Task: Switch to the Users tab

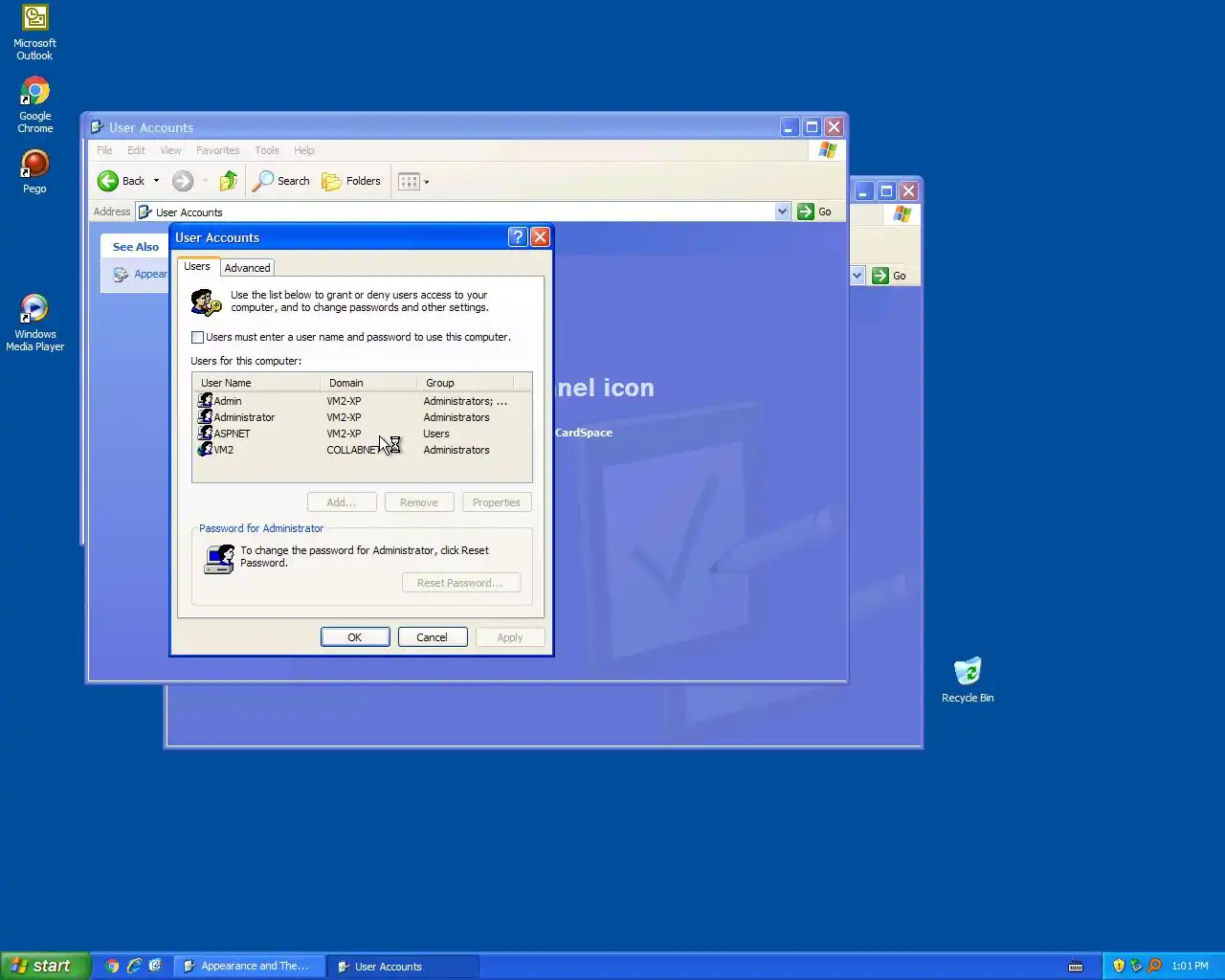Action: [x=197, y=266]
